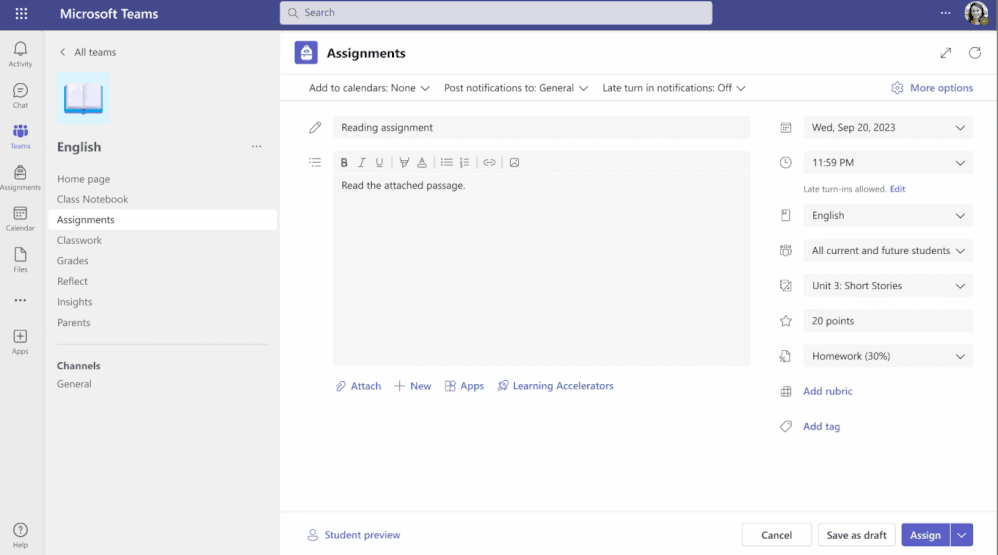The image size is (998, 555).
Task: Insert an image into the instructions
Action: tap(514, 162)
